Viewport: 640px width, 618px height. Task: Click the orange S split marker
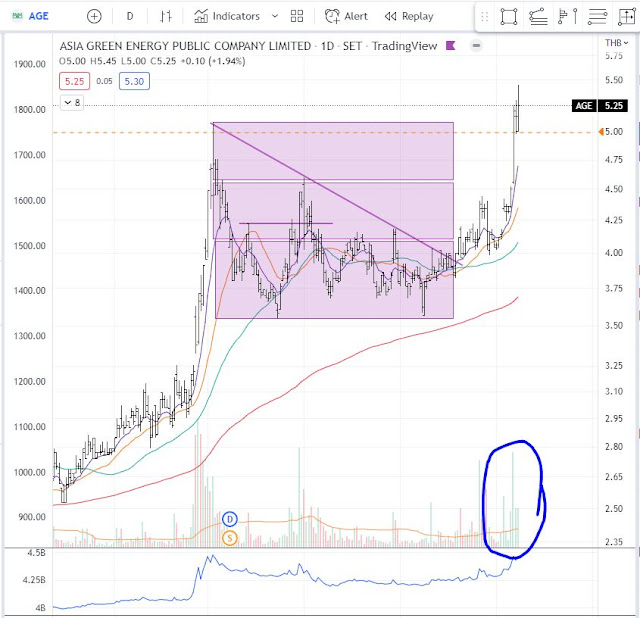click(x=230, y=538)
